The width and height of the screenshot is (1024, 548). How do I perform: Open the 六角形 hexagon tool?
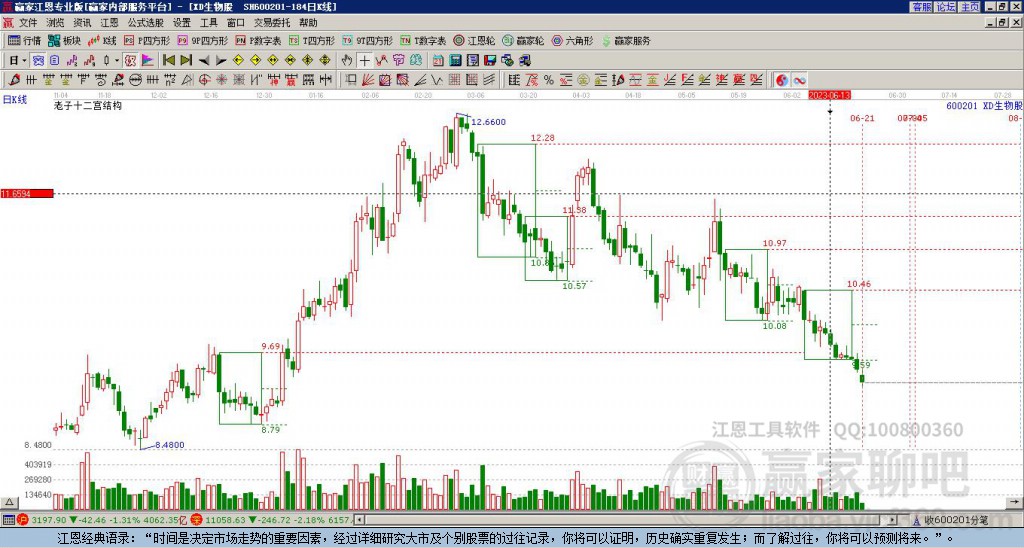pyautogui.click(x=573, y=40)
